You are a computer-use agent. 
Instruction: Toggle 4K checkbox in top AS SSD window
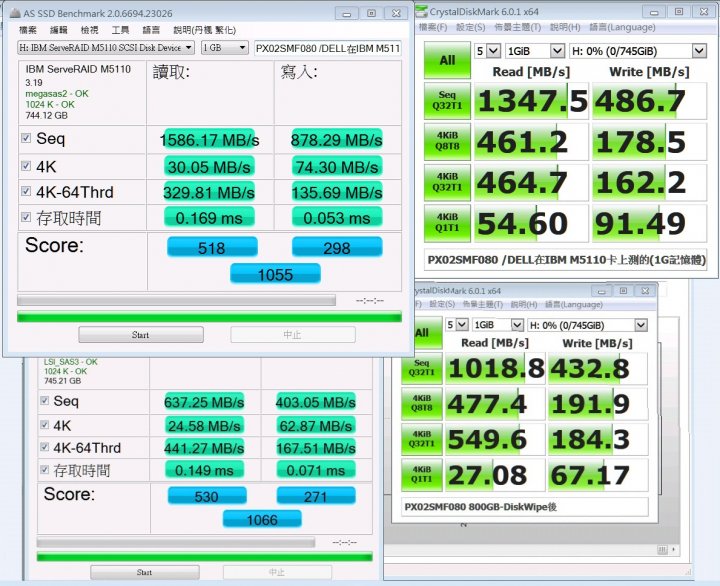coord(26,166)
